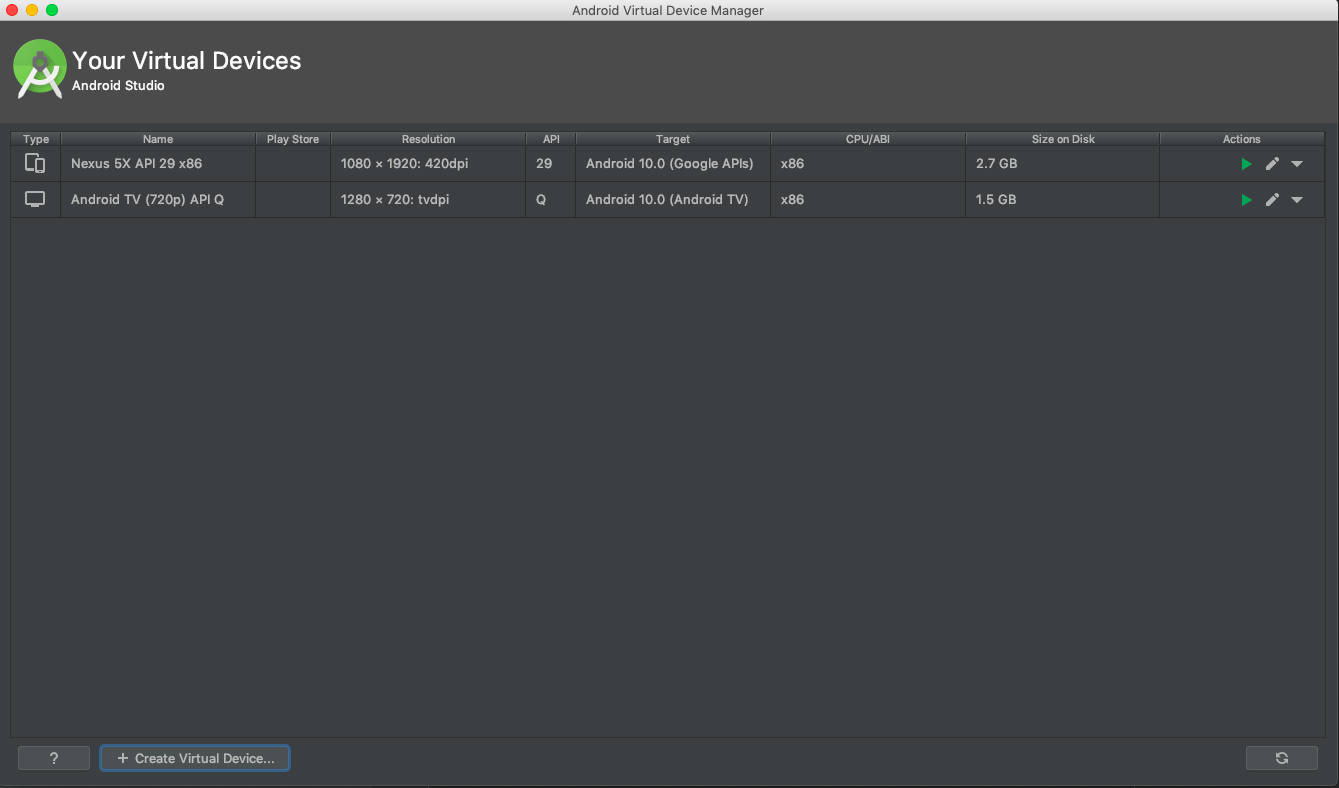Sort by the Resolution column header
Viewport: 1339px width, 788px height.
click(x=428, y=139)
